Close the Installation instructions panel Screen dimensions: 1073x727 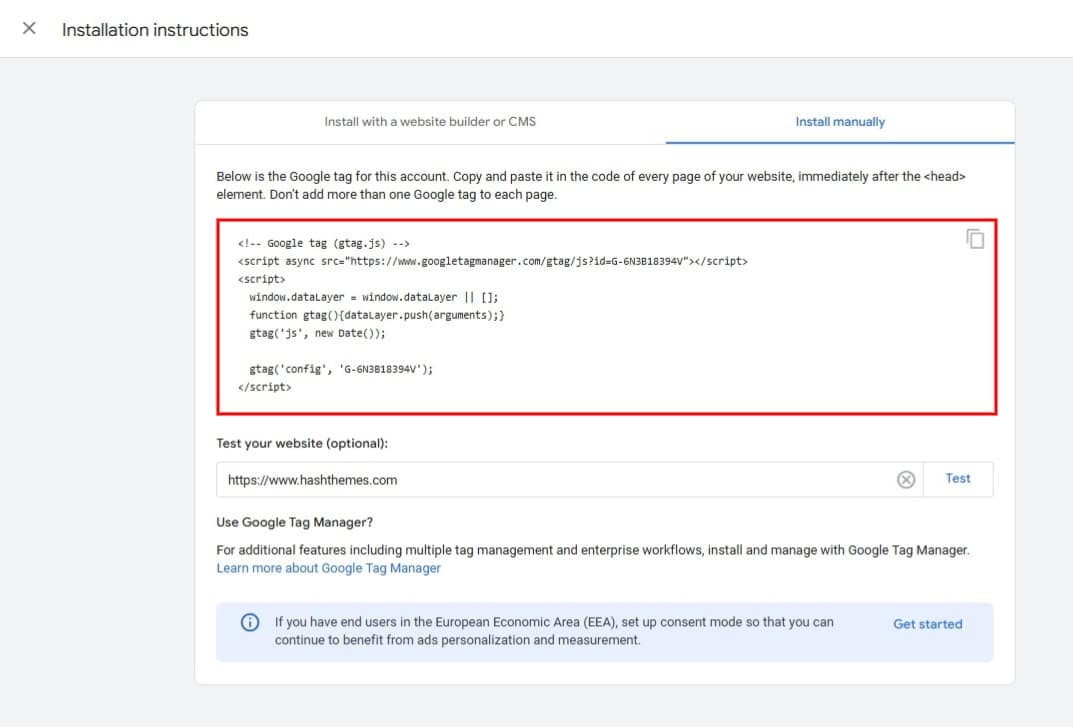point(29,29)
